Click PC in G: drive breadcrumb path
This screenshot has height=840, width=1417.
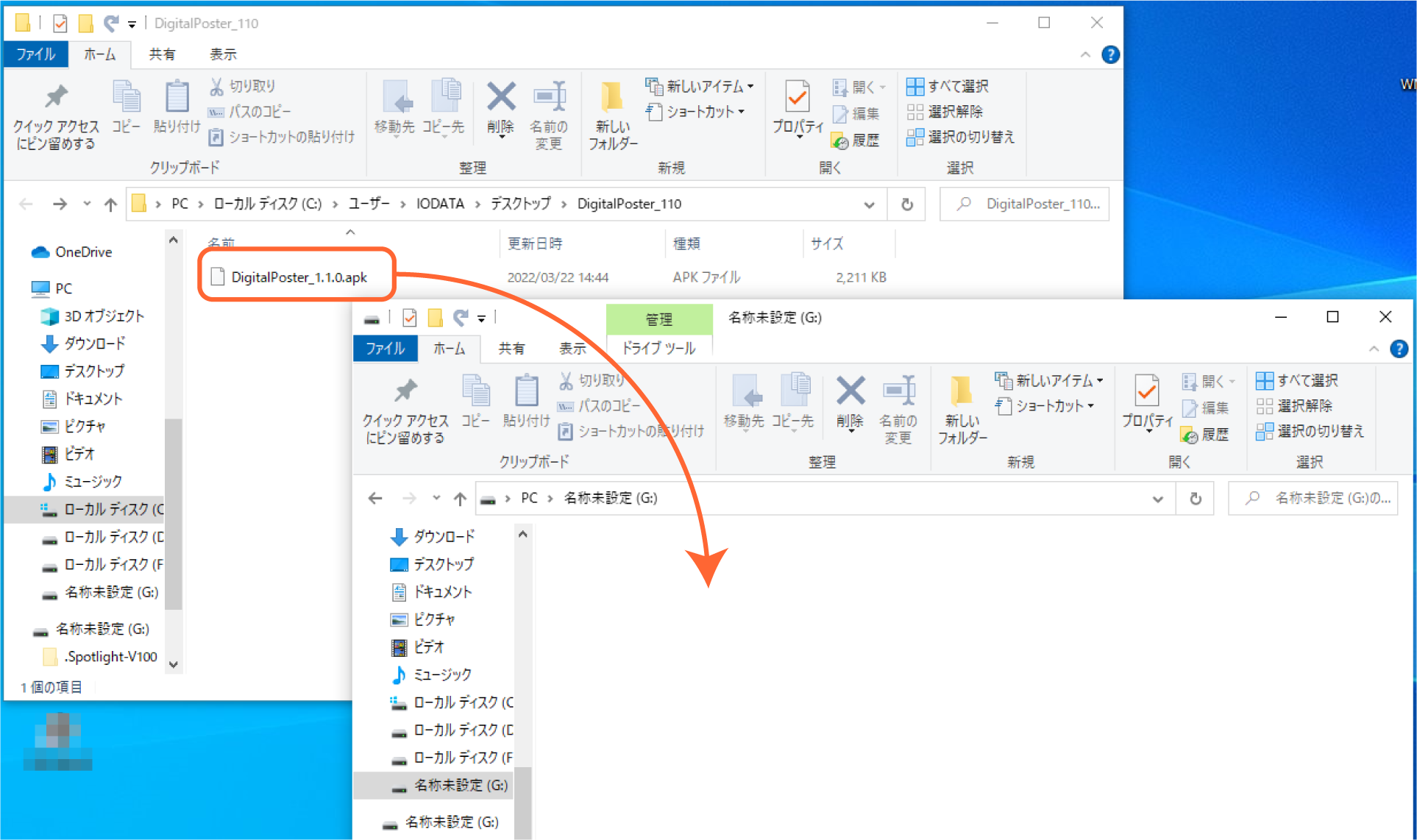click(529, 498)
